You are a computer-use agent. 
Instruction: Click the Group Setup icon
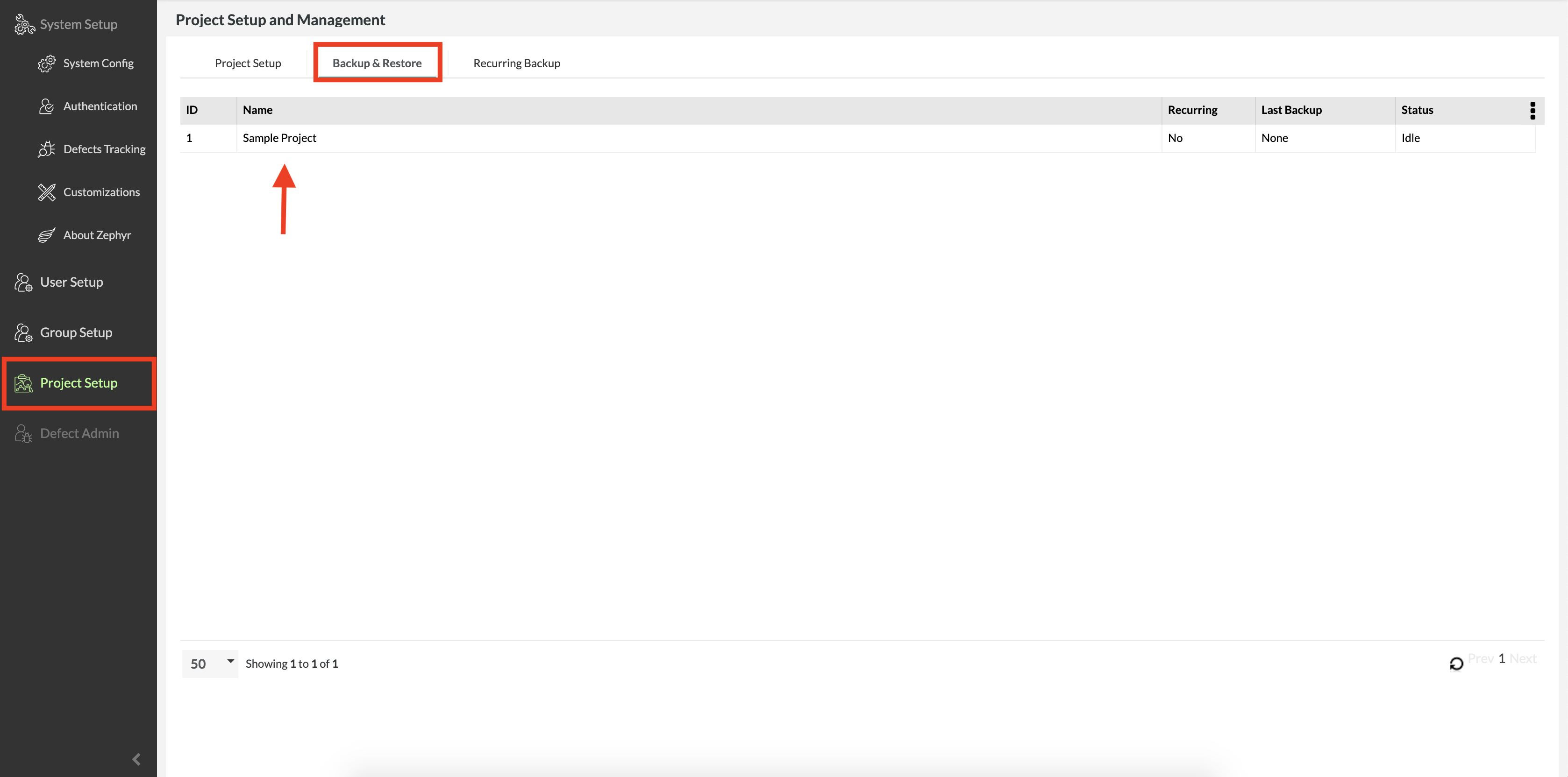click(23, 333)
